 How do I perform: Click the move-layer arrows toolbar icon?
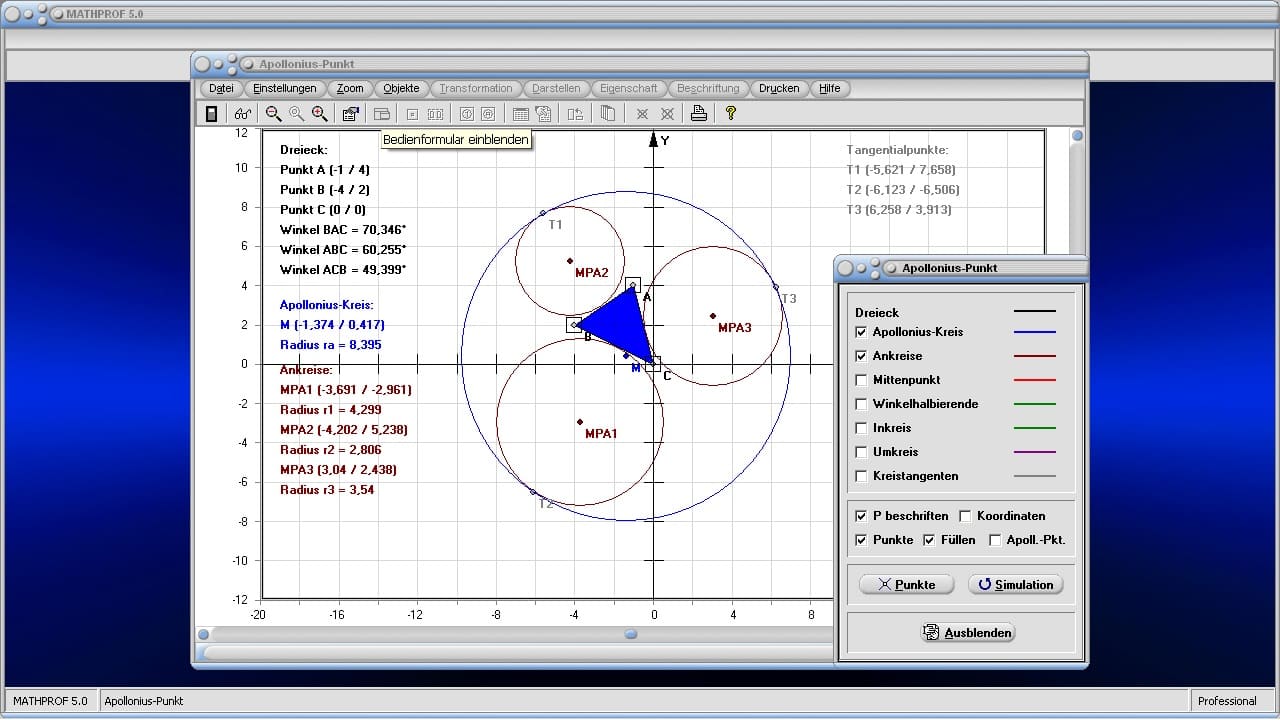[574, 114]
